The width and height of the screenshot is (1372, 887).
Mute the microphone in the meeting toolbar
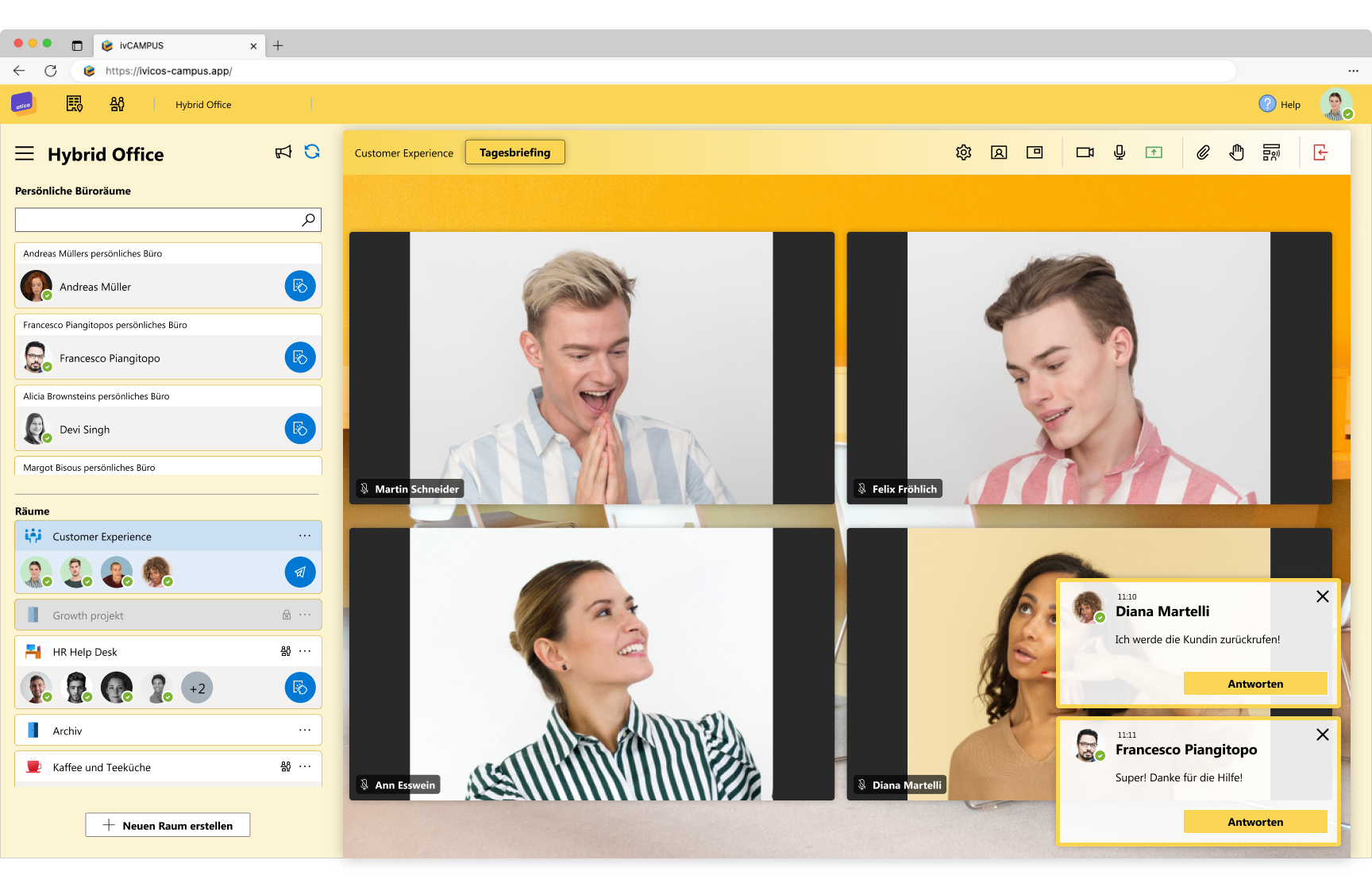tap(1120, 152)
